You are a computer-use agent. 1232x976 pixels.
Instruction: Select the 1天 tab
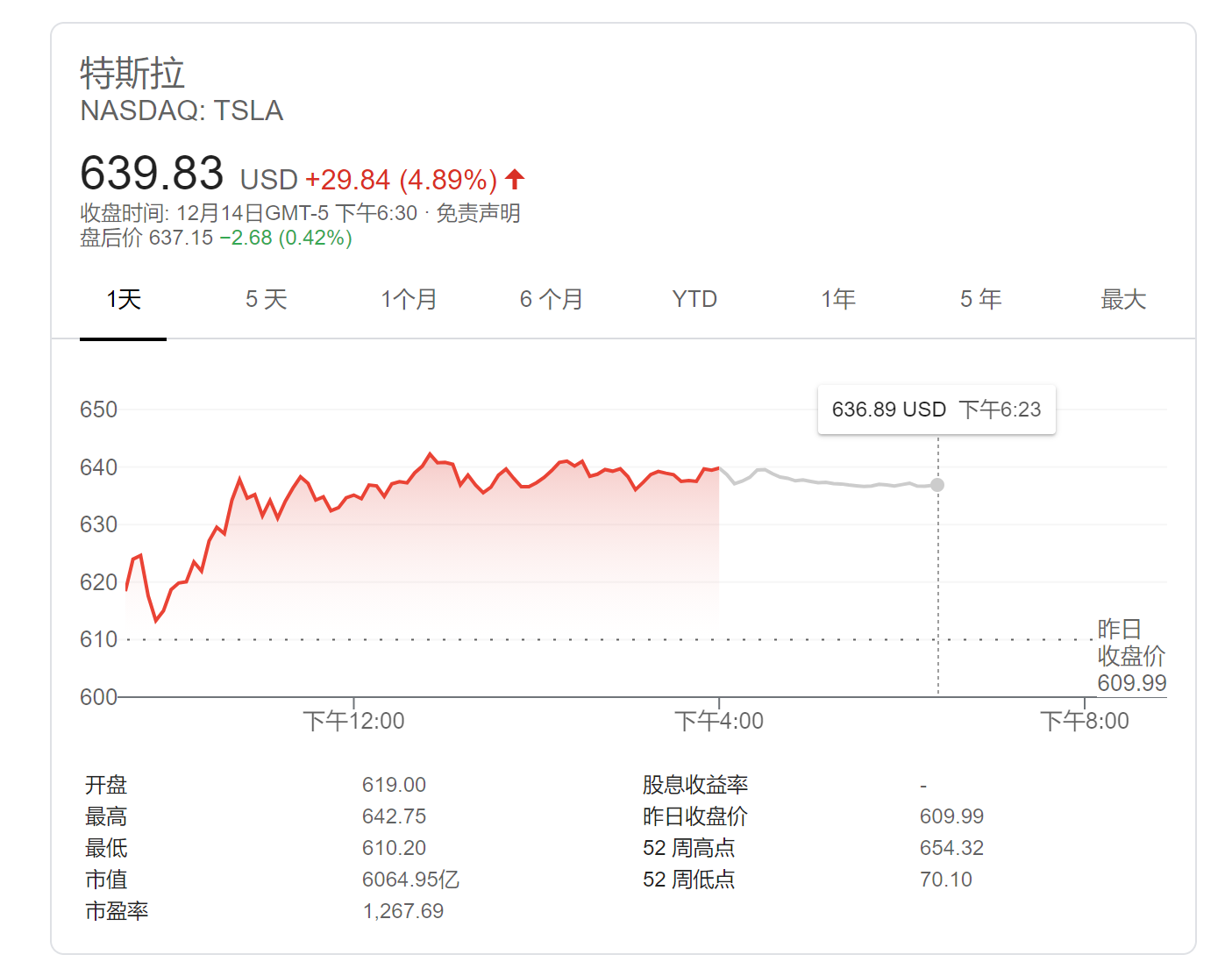[x=124, y=300]
